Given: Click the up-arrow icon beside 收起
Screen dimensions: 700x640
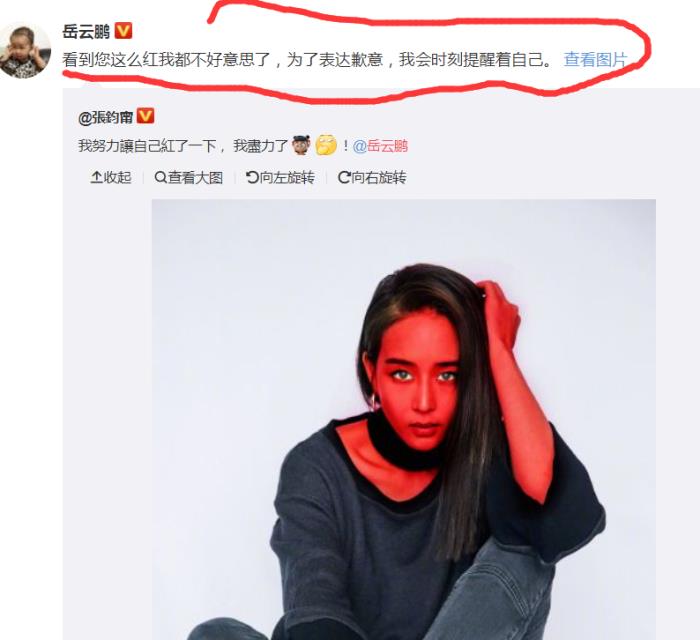Looking at the screenshot, I should [96, 178].
